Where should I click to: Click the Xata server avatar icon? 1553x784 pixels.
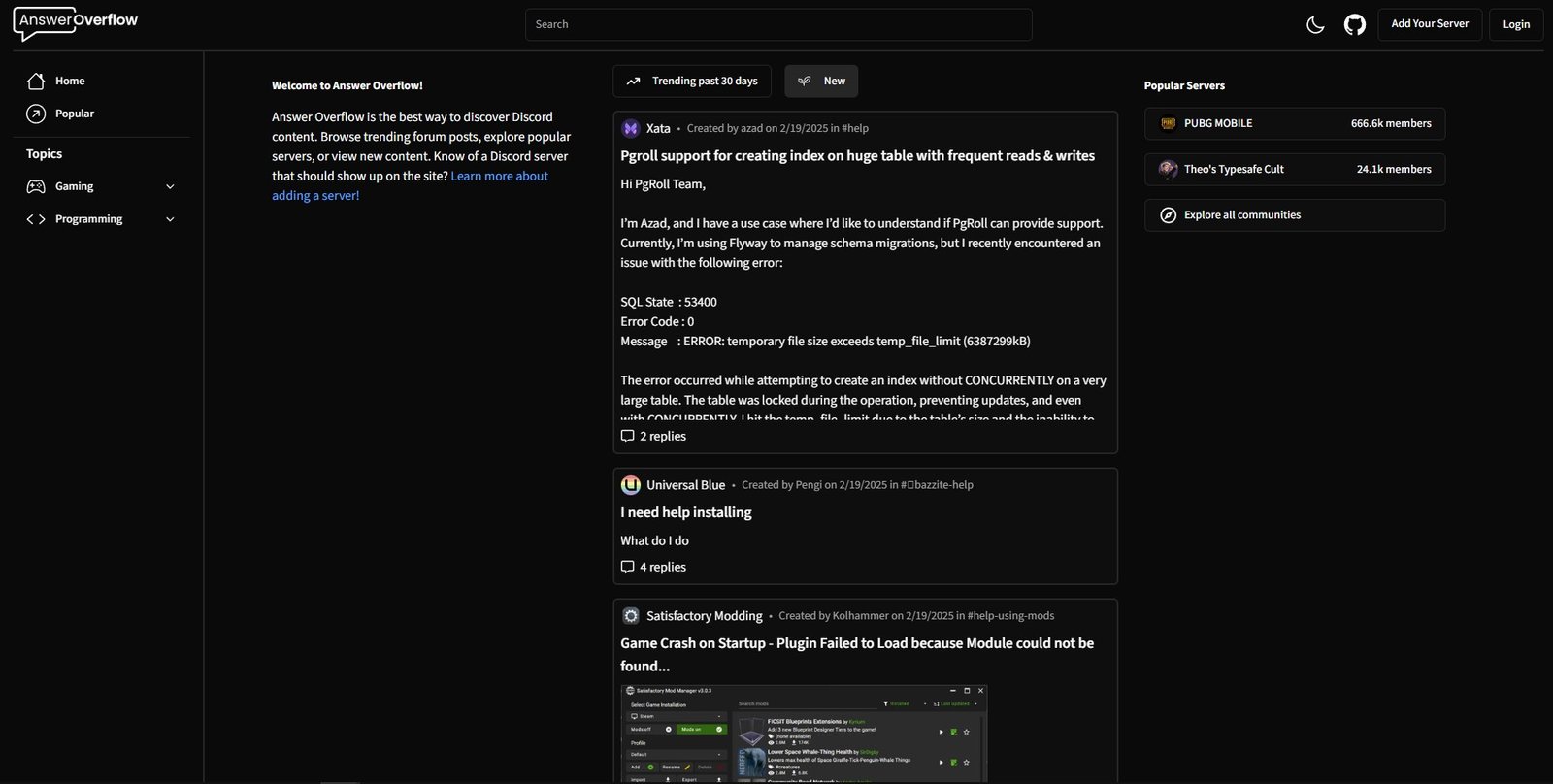[x=631, y=128]
